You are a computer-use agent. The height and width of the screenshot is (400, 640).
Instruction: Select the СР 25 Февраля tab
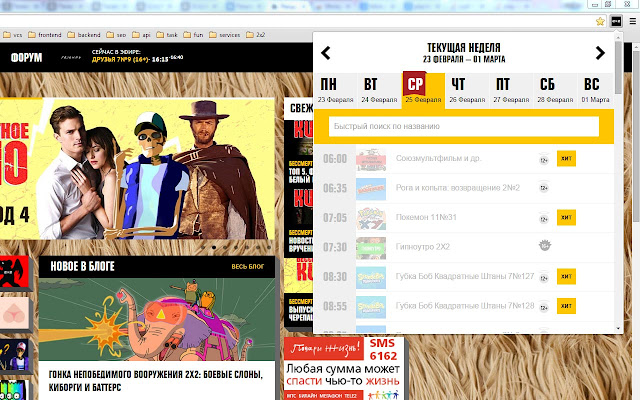pyautogui.click(x=423, y=90)
